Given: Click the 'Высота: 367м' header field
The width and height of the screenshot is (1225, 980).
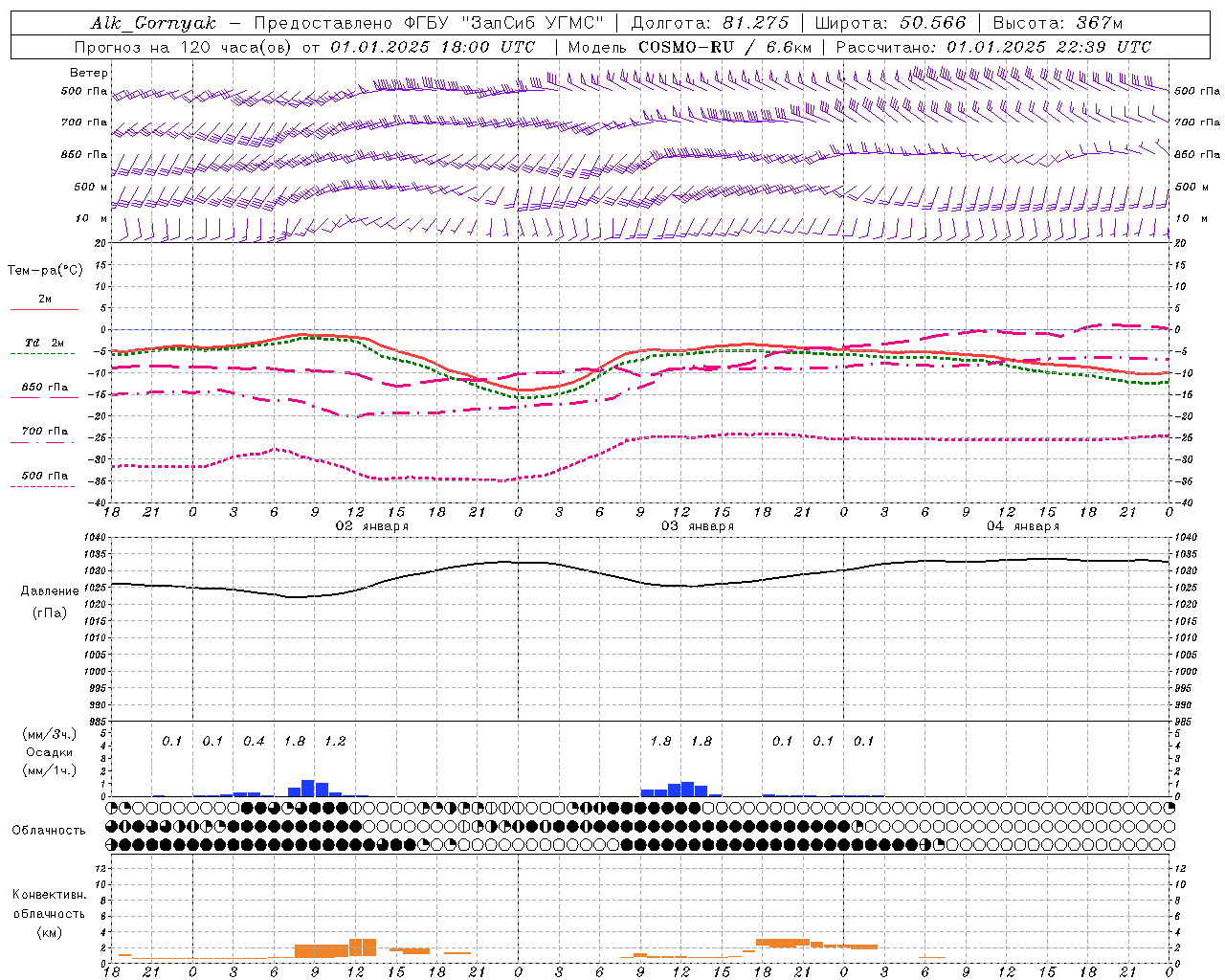Looking at the screenshot, I should 1058,23.
